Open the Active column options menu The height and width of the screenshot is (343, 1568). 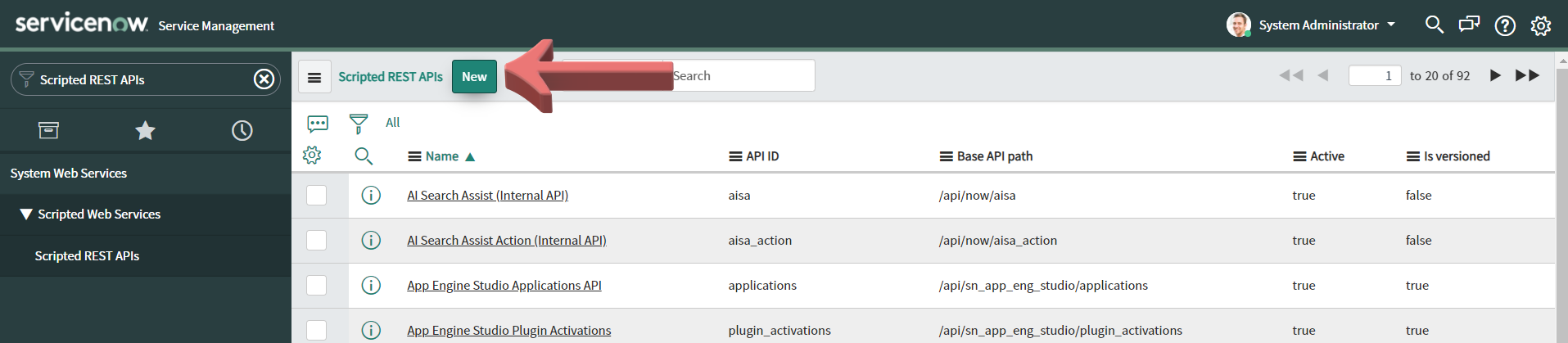[x=1299, y=156]
